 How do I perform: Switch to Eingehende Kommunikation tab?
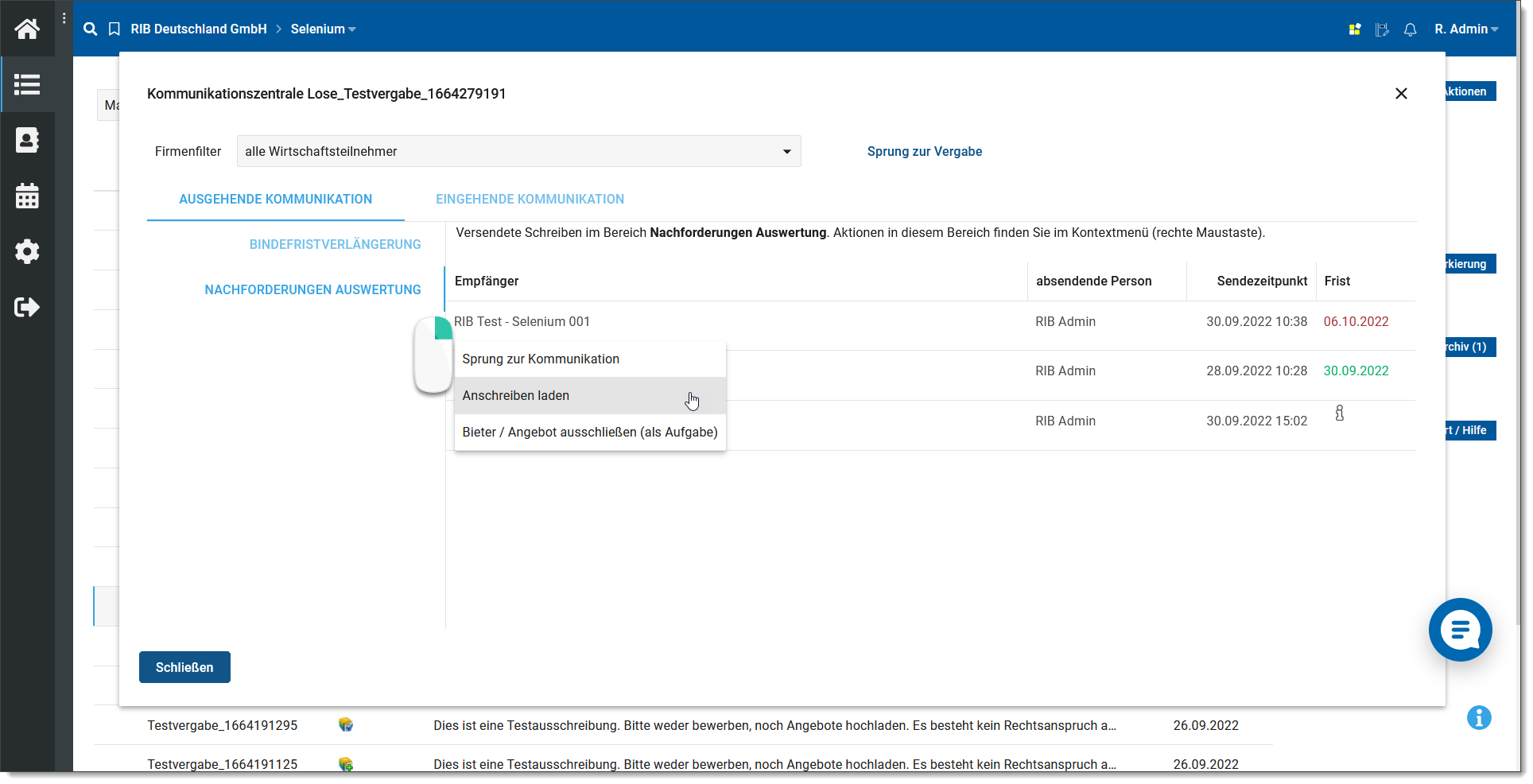(530, 200)
